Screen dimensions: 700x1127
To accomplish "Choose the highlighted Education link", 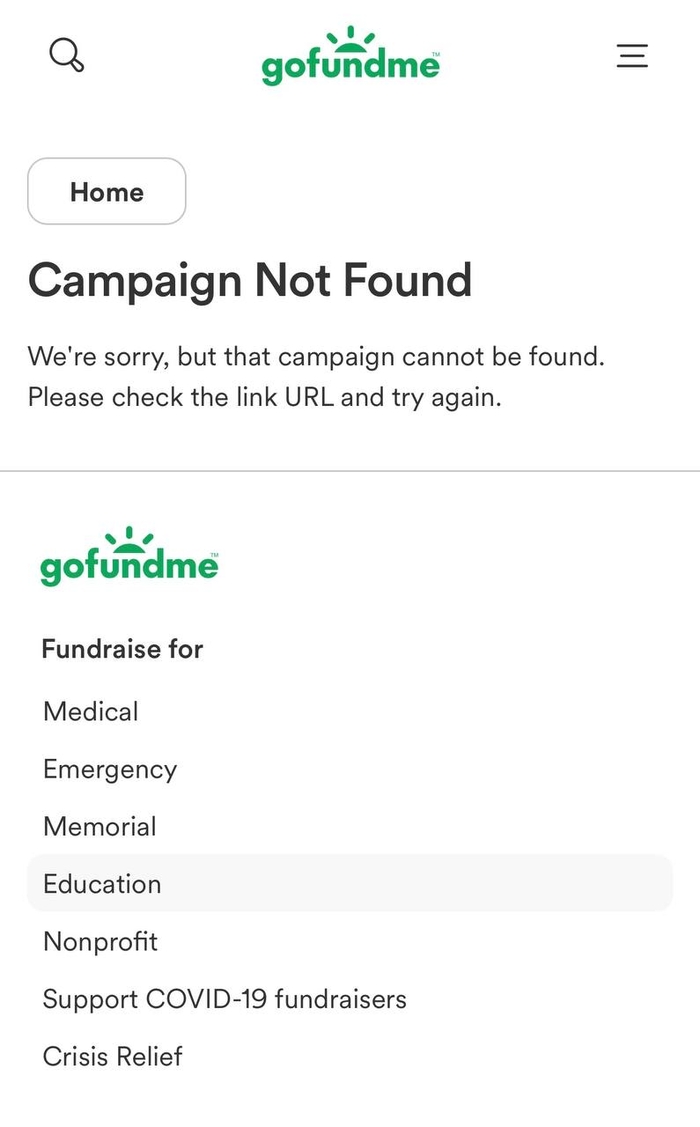I will 102,884.
